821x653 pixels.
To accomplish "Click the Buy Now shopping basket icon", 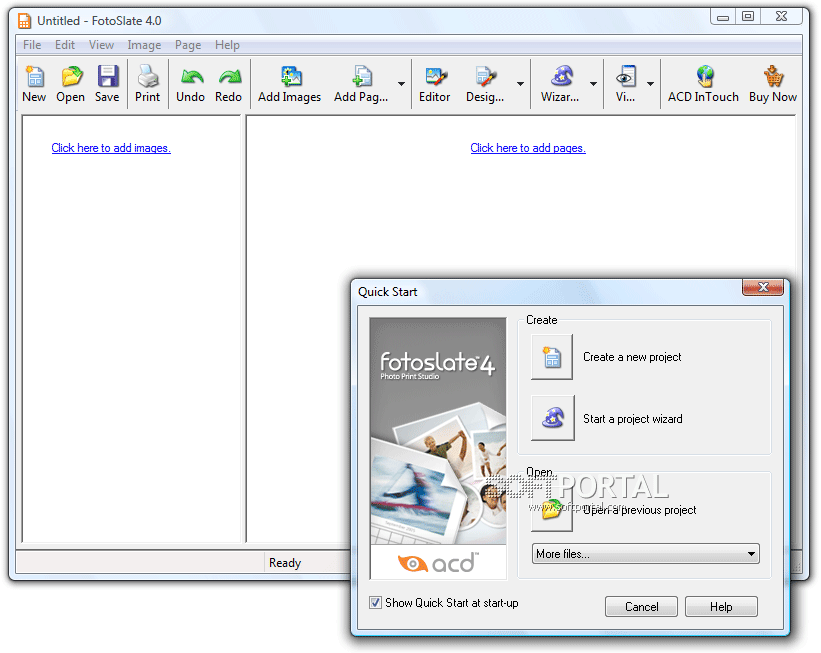I will (x=773, y=77).
